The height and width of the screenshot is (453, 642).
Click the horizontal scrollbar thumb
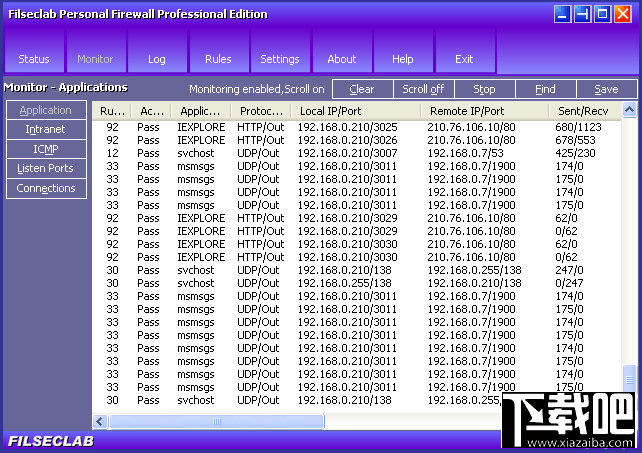coord(217,421)
